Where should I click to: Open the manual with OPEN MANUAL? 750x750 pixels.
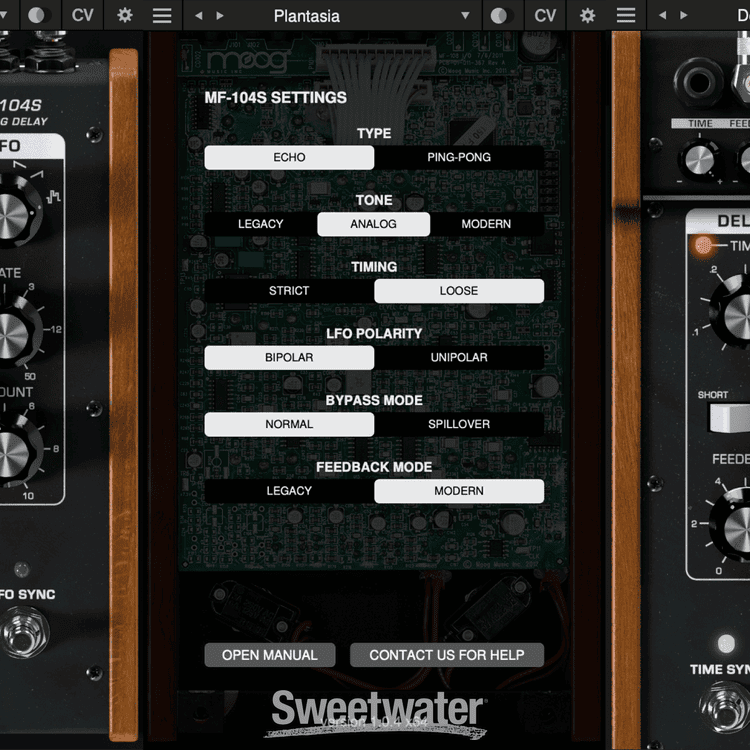pos(270,655)
